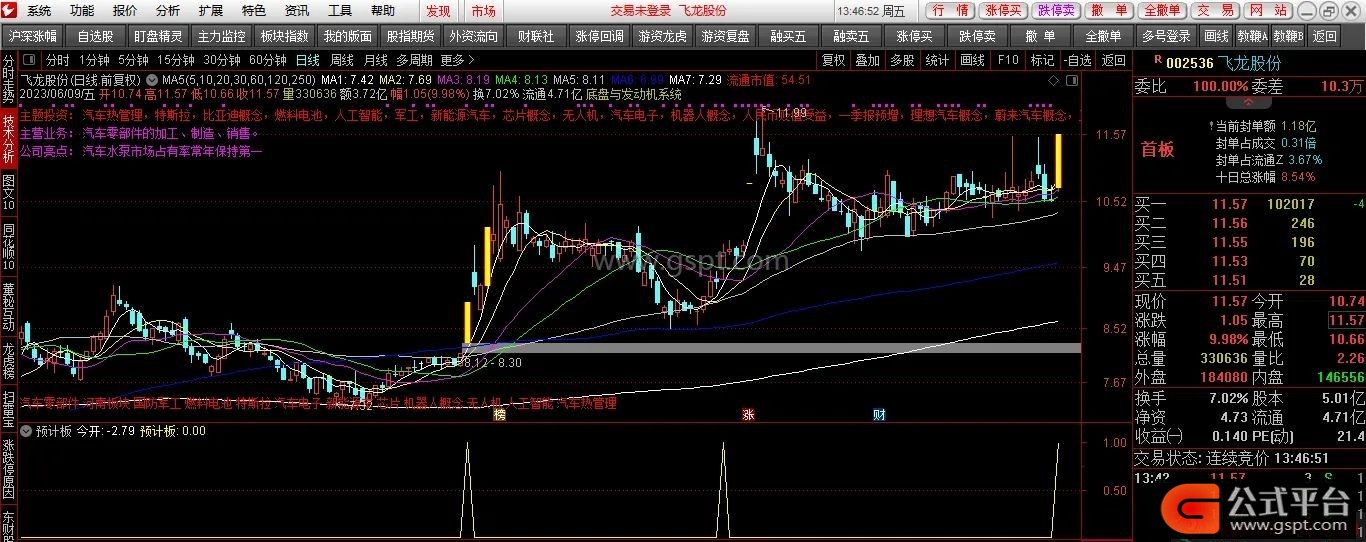1366x542 pixels.
Task: Click 复权 on the chart toolbar
Action: click(x=834, y=60)
